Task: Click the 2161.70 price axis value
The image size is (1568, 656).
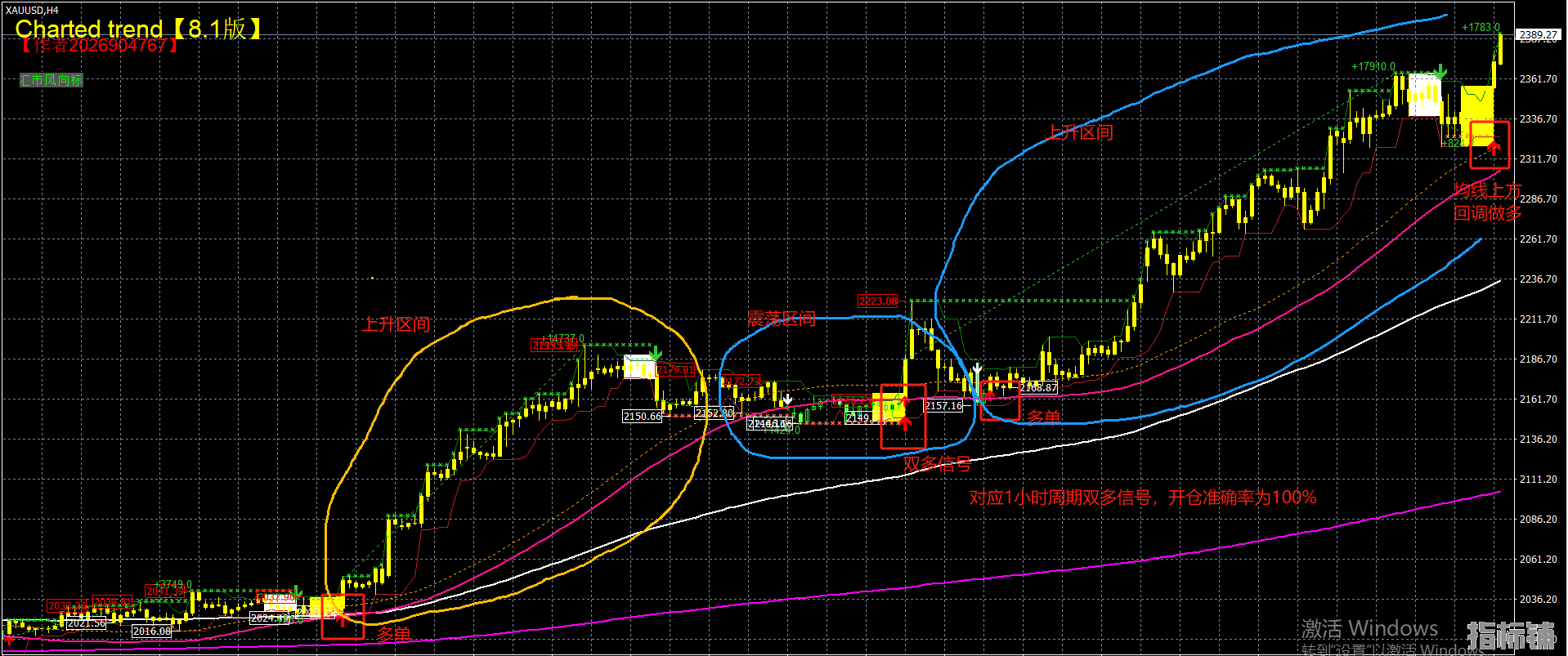Action: [x=1538, y=399]
